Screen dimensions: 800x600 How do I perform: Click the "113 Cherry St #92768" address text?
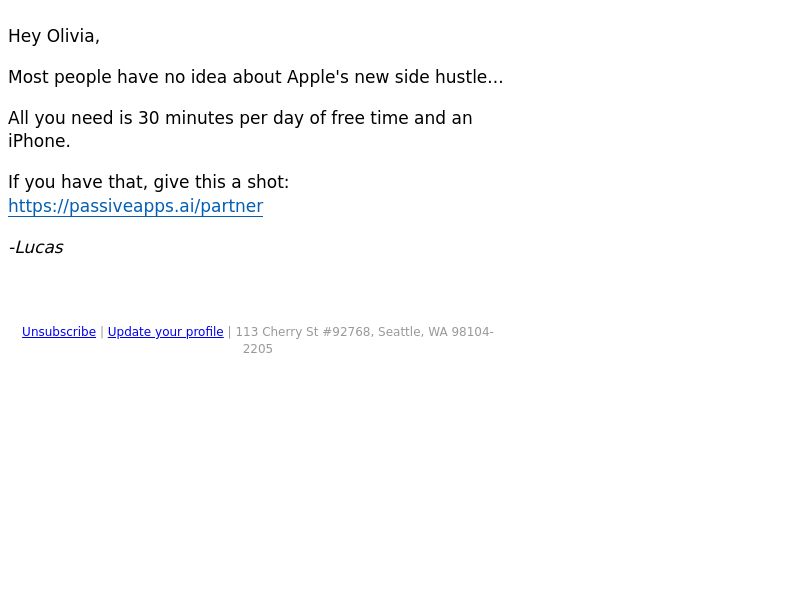tap(304, 332)
